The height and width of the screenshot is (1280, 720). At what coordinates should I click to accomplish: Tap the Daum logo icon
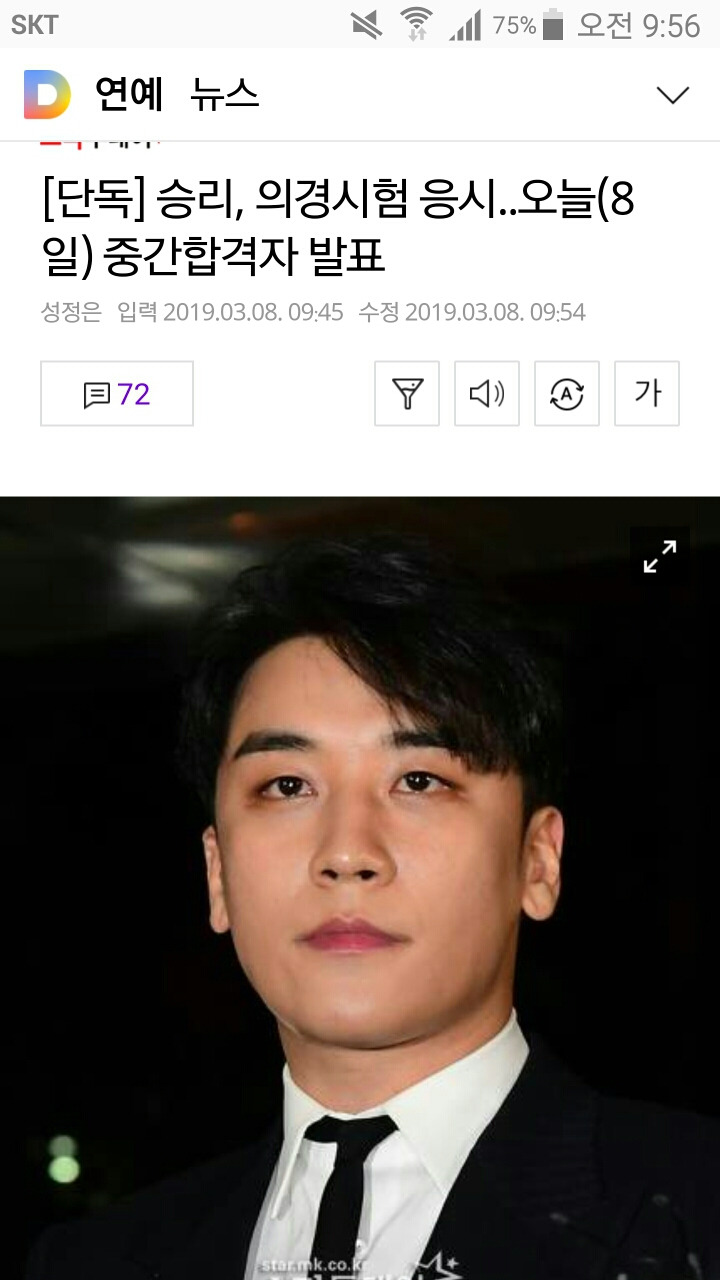[x=48, y=95]
